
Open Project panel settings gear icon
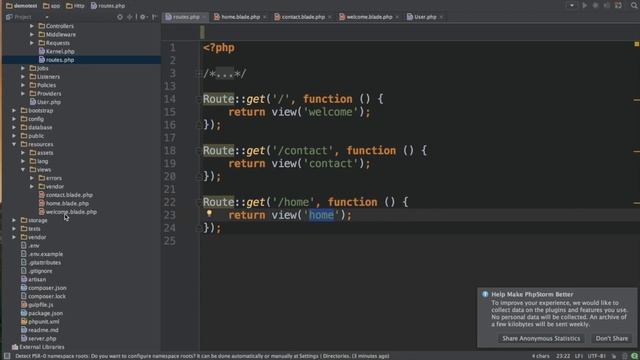tap(142, 17)
